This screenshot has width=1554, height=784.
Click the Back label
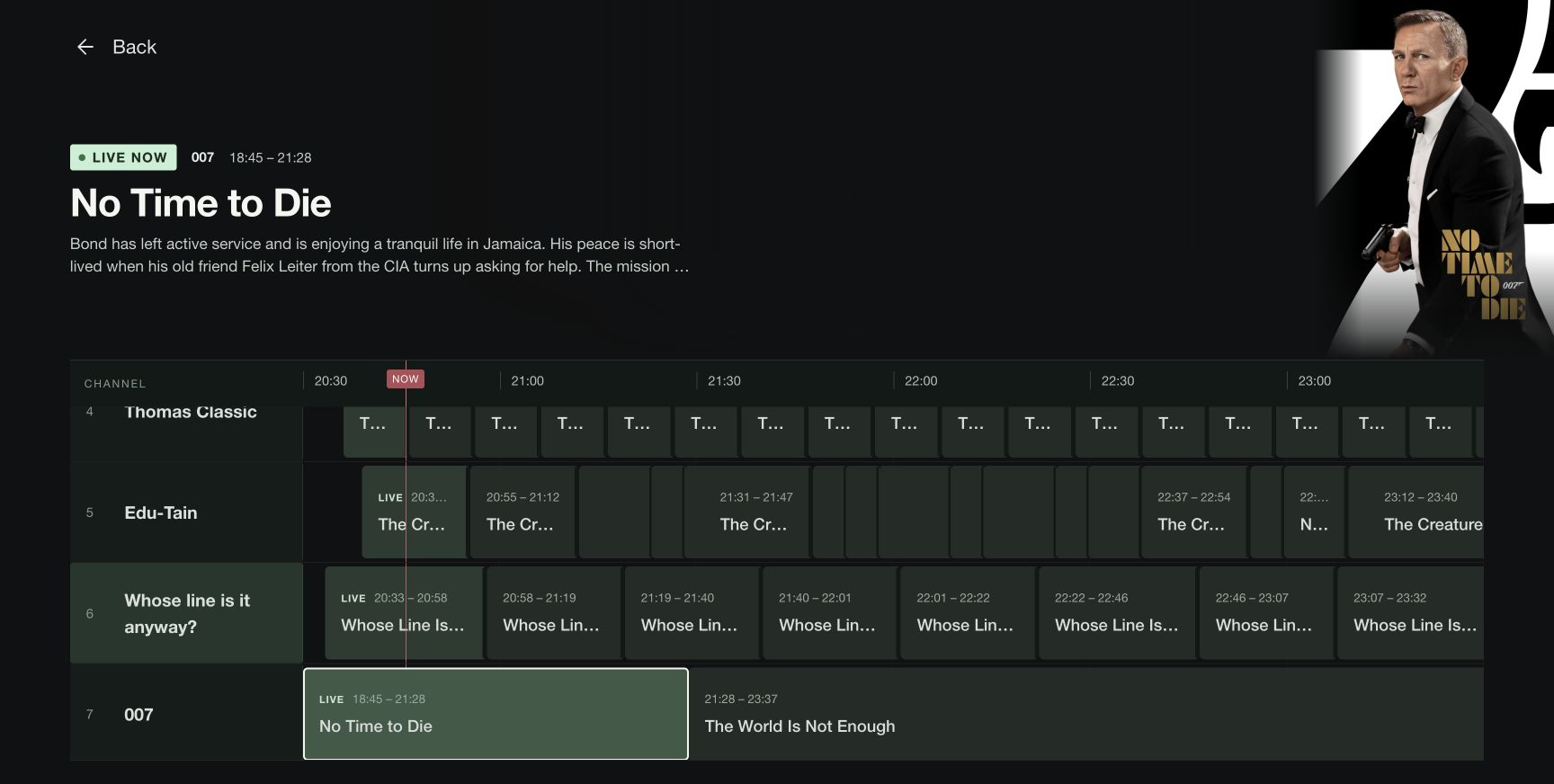tap(134, 47)
